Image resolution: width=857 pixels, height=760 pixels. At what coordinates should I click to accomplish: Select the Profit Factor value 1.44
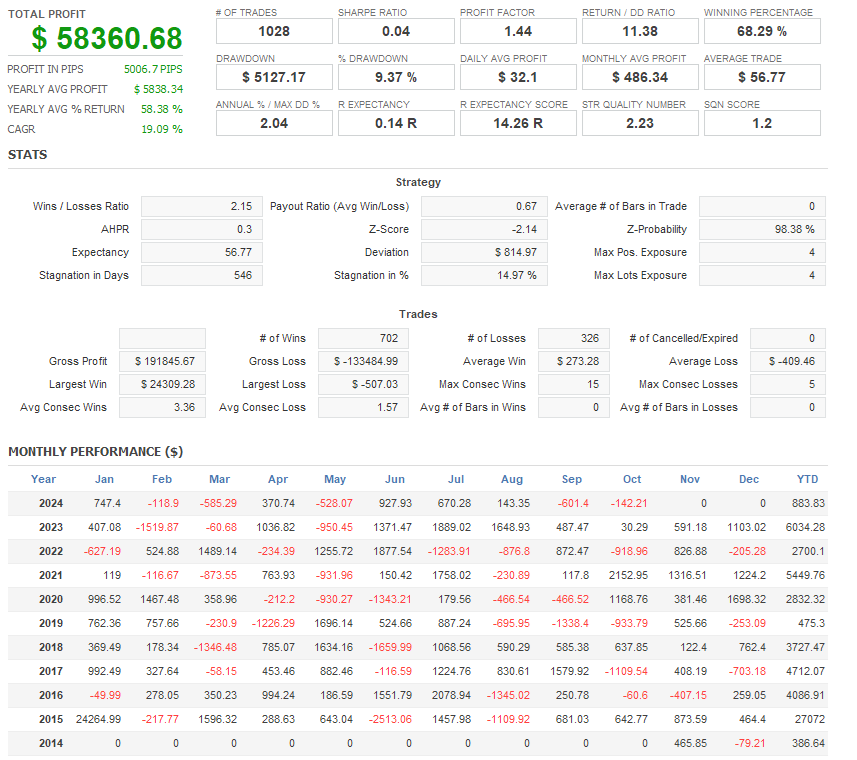pos(518,31)
